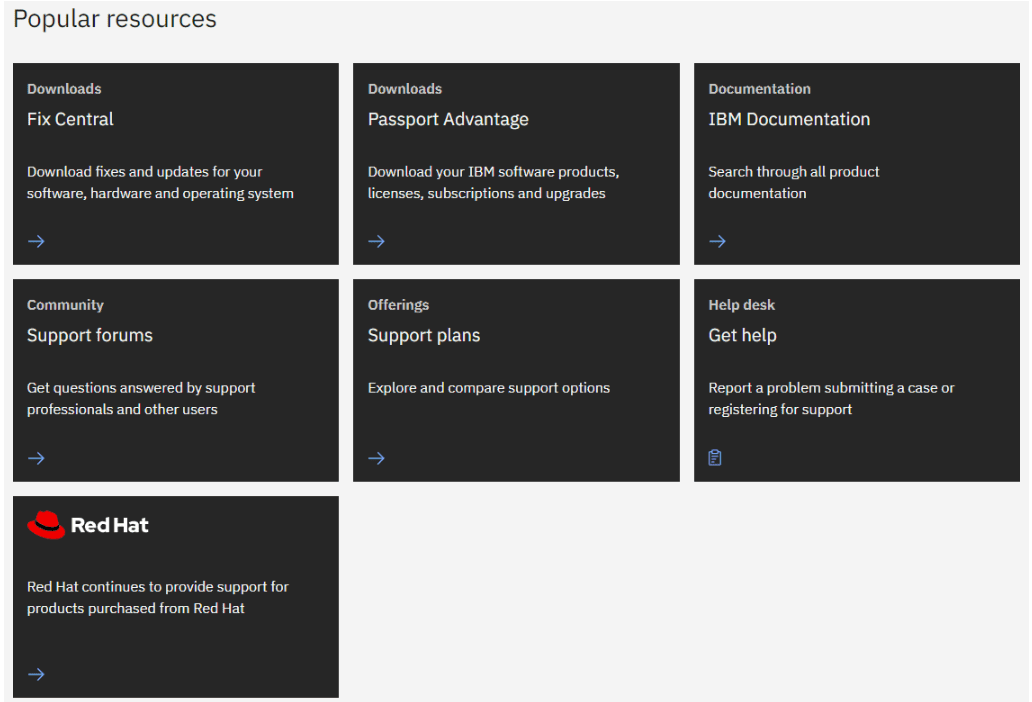Image resolution: width=1032 pixels, height=702 pixels.
Task: Click the arrow icon on Support forums card
Action: [x=36, y=458]
